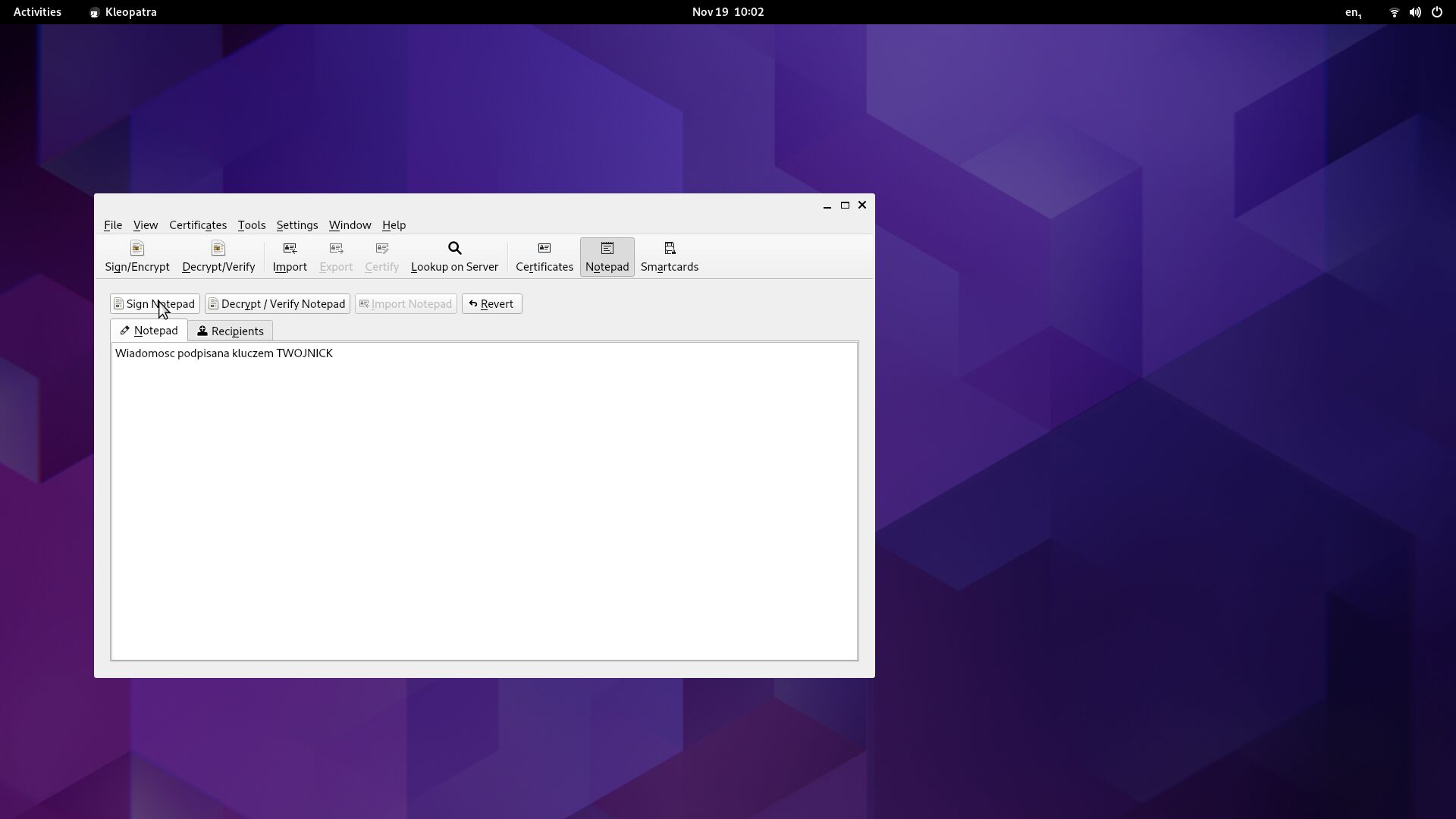
Task: Click inside the notepad text area
Action: [x=484, y=500]
